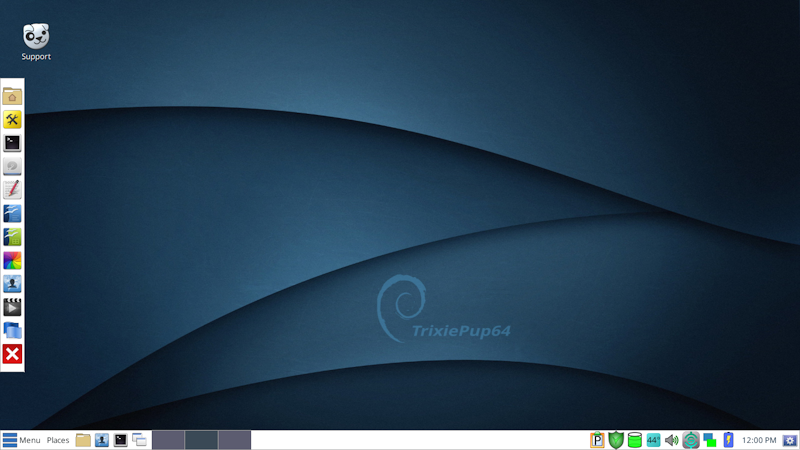This screenshot has width=800, height=450.
Task: Click the green firewall shield tray icon
Action: click(x=616, y=440)
